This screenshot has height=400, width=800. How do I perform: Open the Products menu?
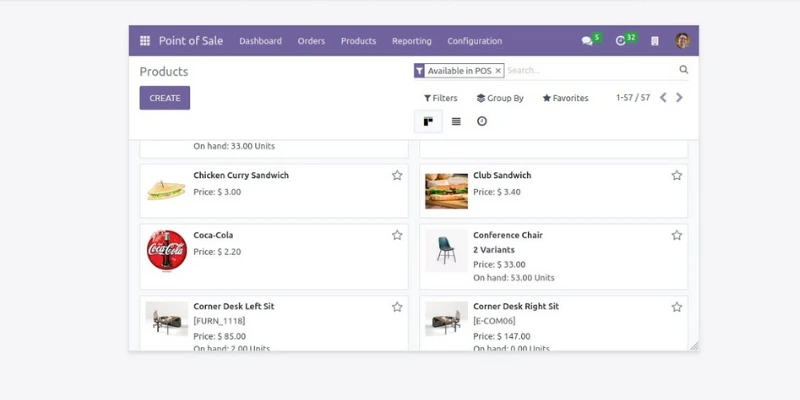(x=359, y=41)
